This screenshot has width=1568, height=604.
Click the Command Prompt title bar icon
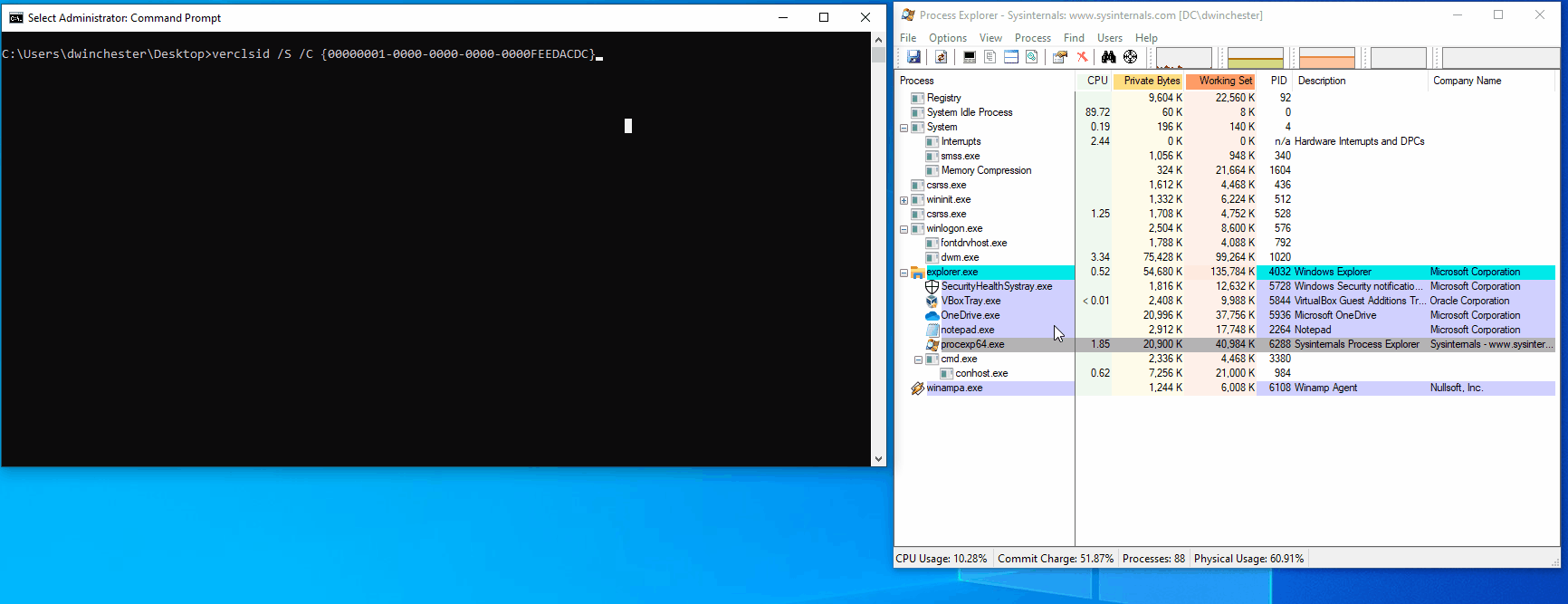tap(16, 17)
